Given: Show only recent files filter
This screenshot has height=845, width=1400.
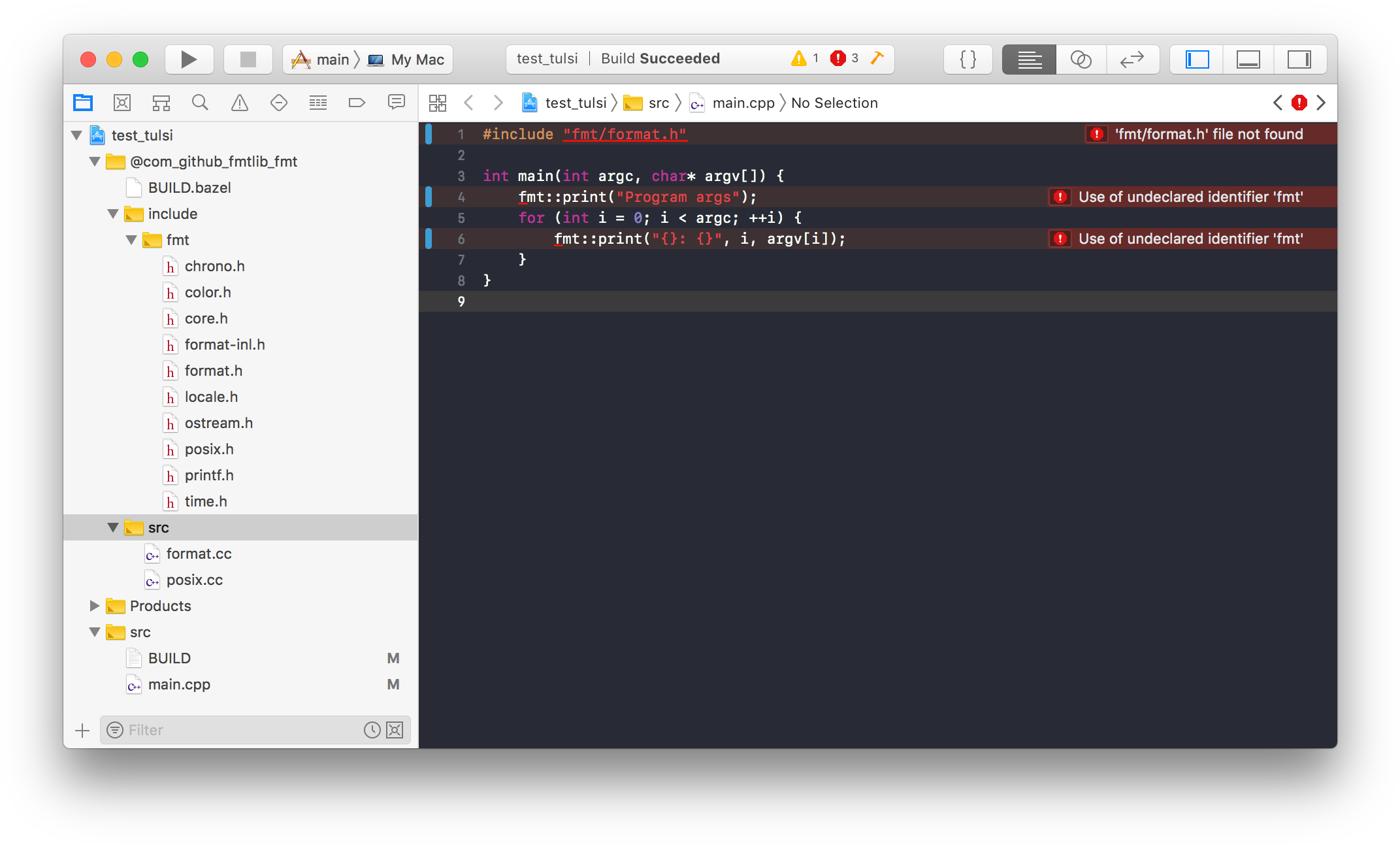Looking at the screenshot, I should tap(372, 730).
